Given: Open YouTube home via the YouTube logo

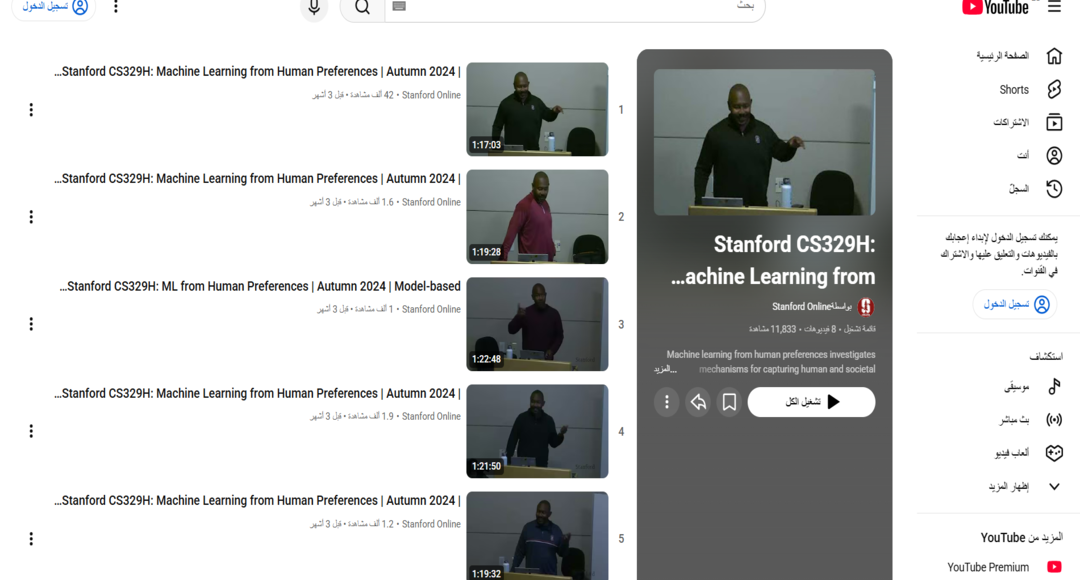Looking at the screenshot, I should (x=995, y=8).
